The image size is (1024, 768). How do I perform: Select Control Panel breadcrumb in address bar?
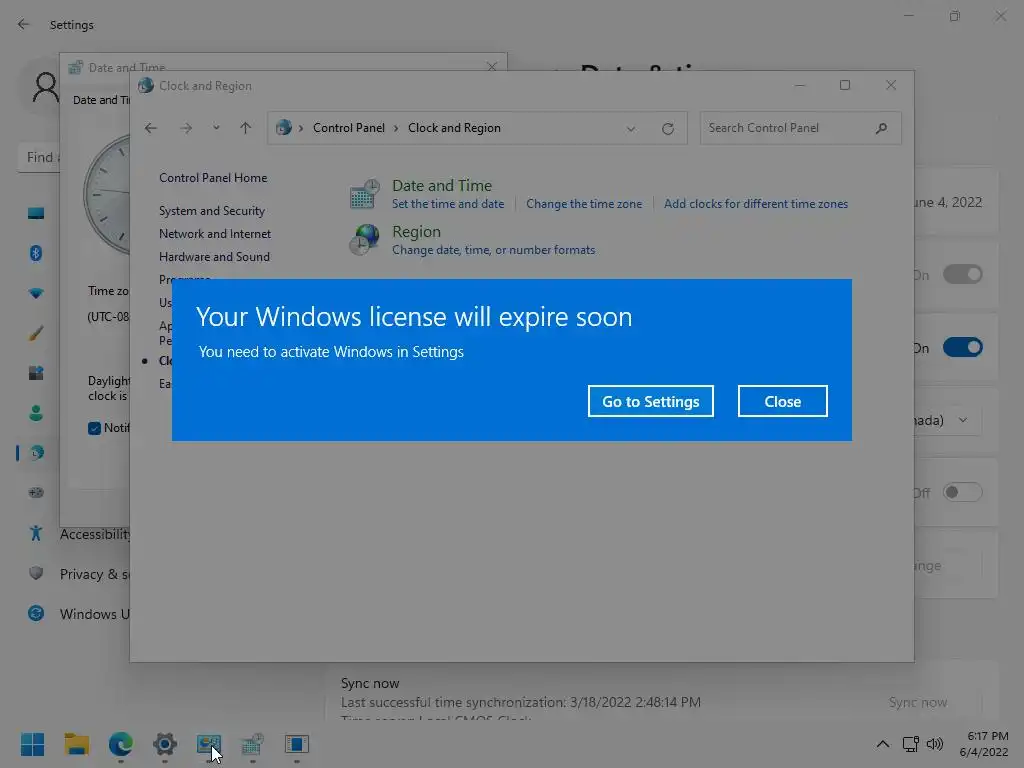[x=349, y=128]
